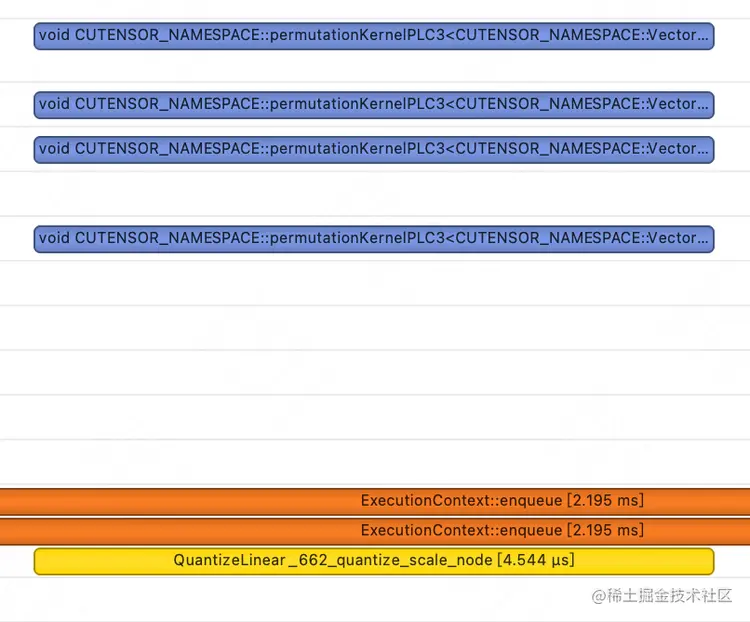Select the third blue permutationKernelPLC3 kernel bar
750x622 pixels.
[374, 150]
